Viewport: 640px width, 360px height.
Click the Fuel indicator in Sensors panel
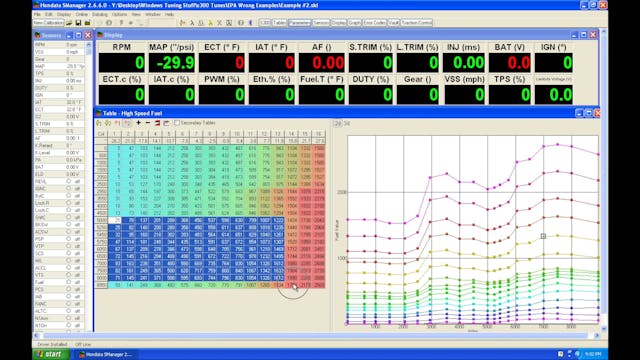(69, 282)
